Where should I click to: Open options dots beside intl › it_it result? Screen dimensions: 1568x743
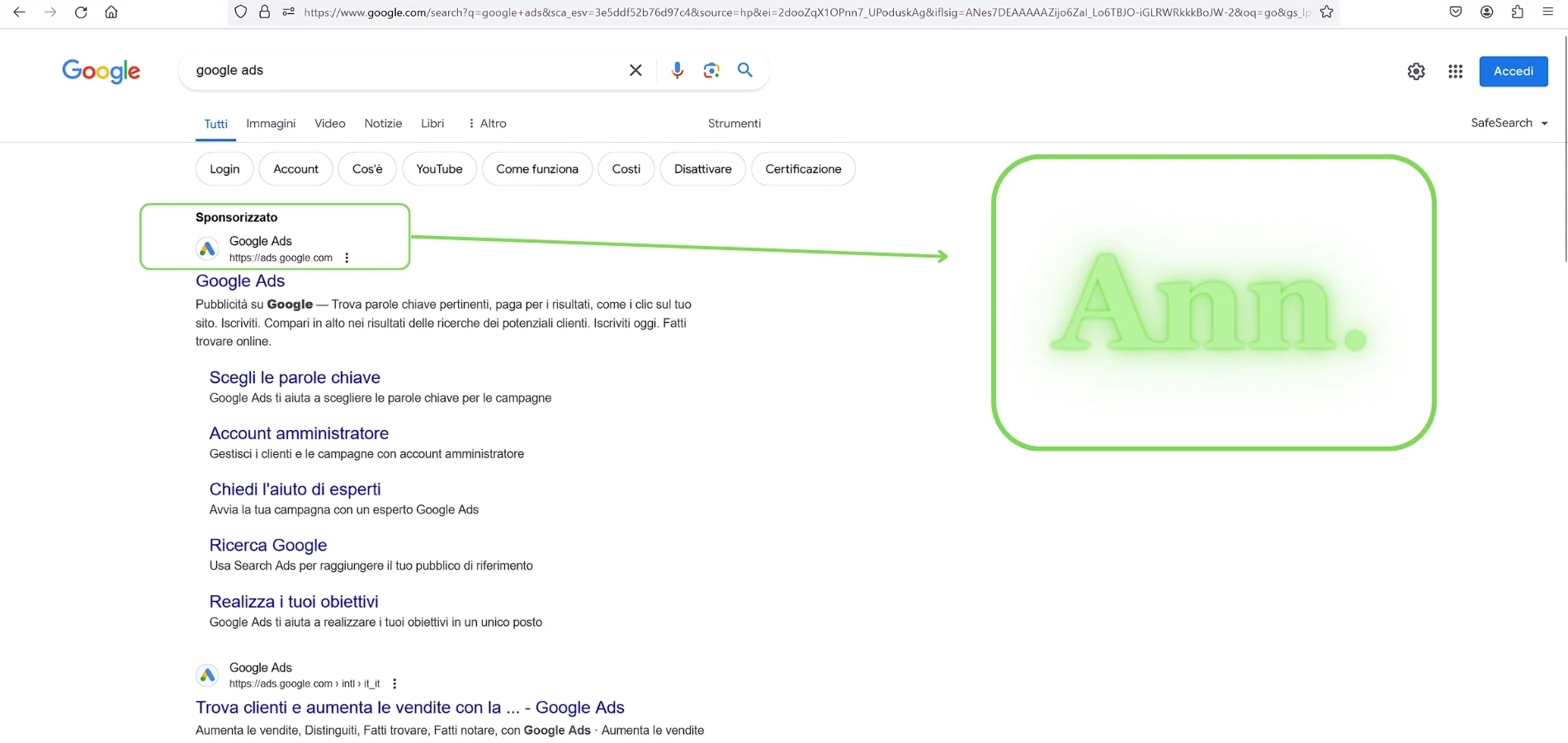click(x=394, y=684)
